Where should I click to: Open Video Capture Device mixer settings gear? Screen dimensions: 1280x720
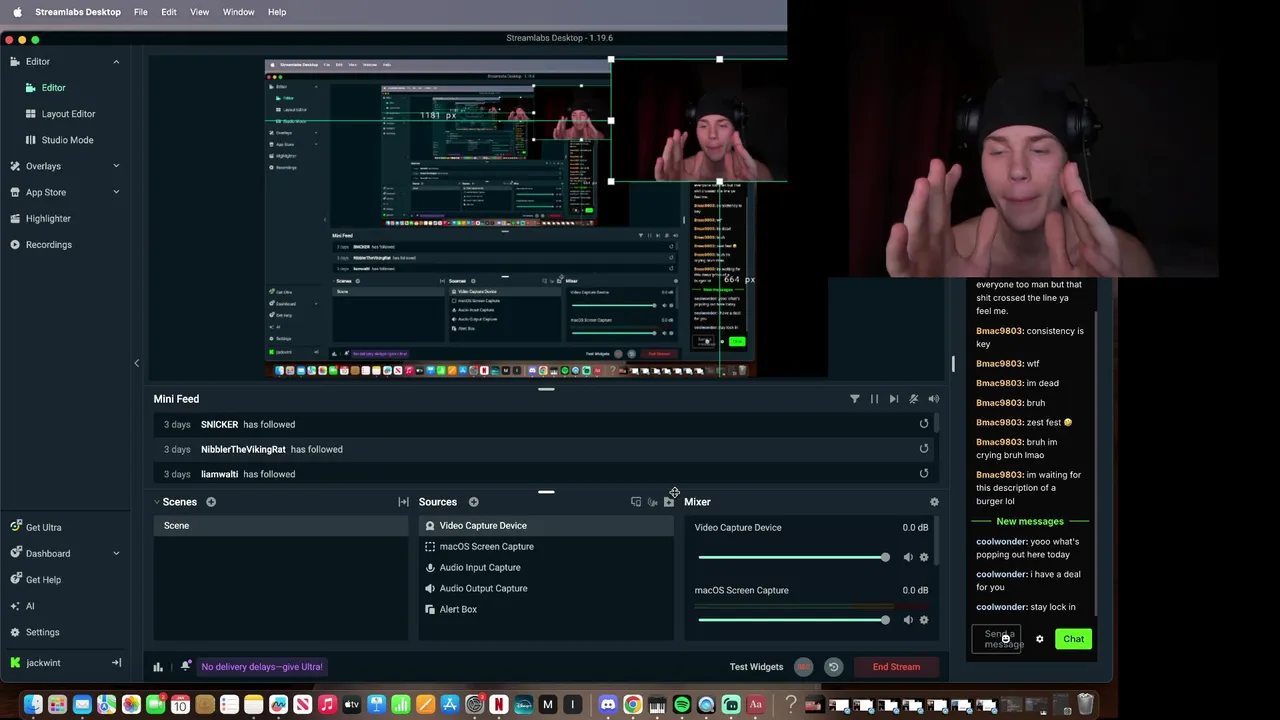924,557
